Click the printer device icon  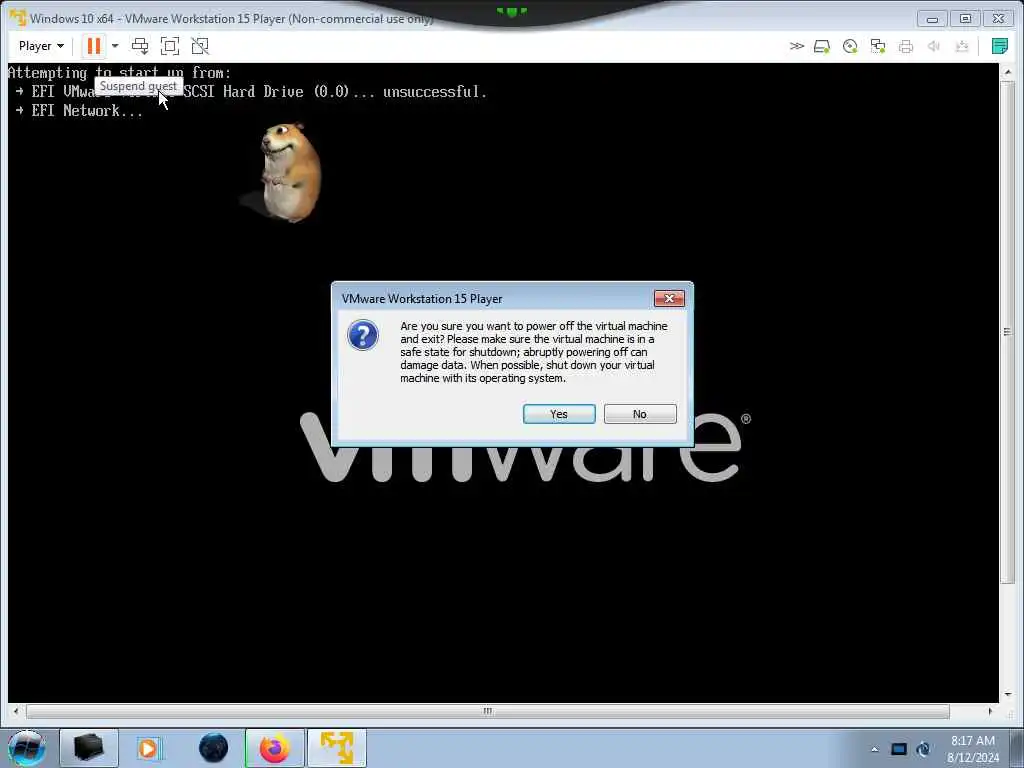pyautogui.click(x=906, y=46)
